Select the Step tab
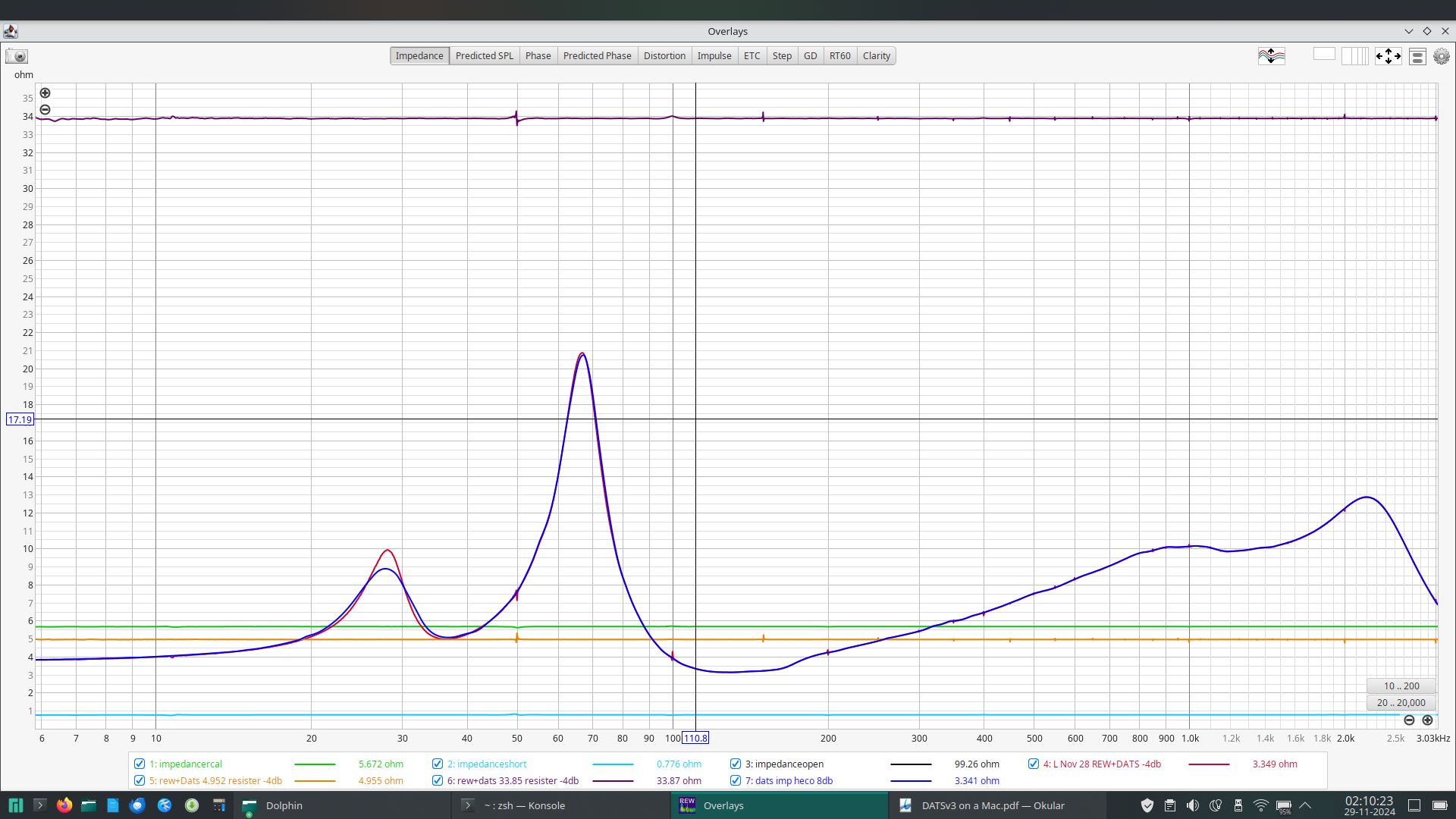The width and height of the screenshot is (1456, 819). coord(783,56)
